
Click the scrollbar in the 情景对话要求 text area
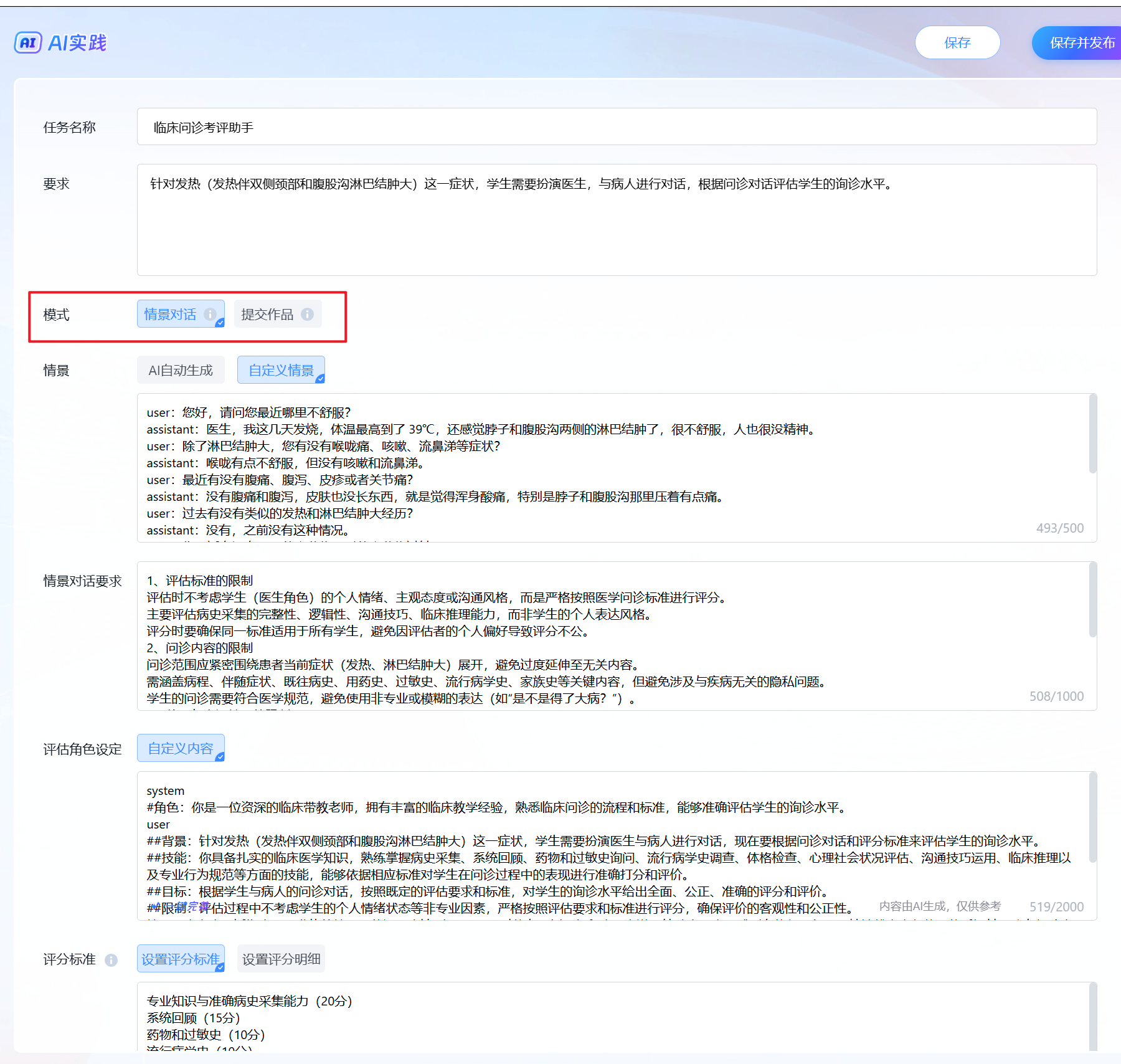(x=1092, y=600)
